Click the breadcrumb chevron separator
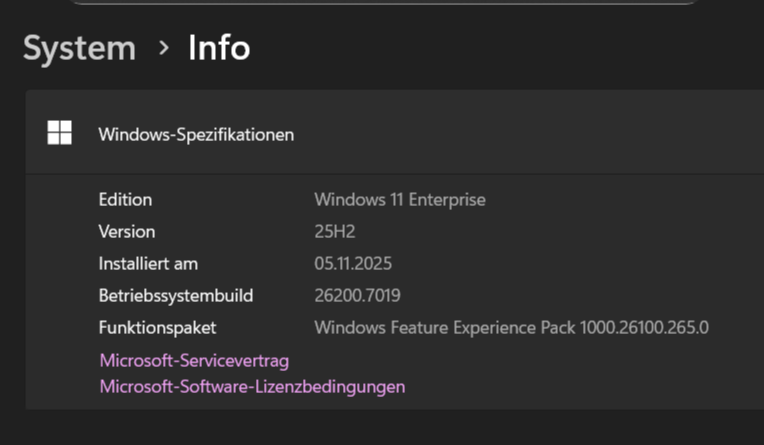 tap(164, 48)
